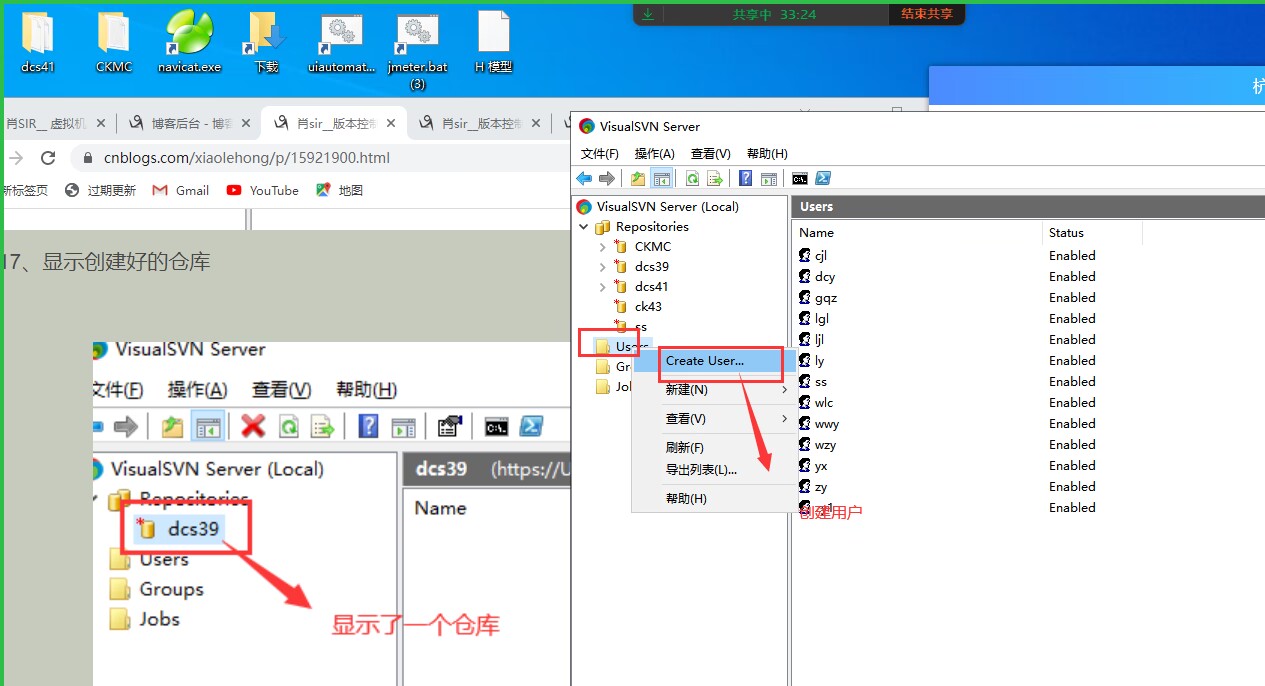1265x686 pixels.
Task: Click the Refresh icon in VisualSVN toolbar
Action: [x=692, y=179]
